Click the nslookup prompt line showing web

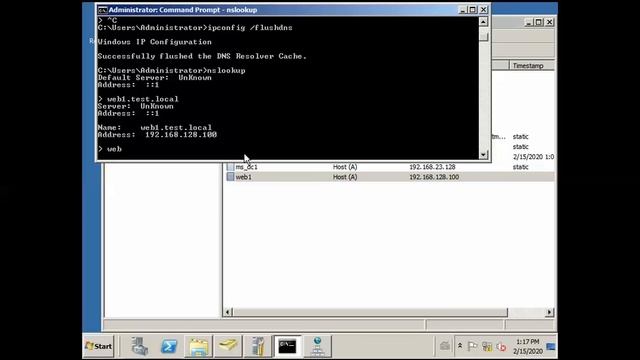click(x=110, y=149)
